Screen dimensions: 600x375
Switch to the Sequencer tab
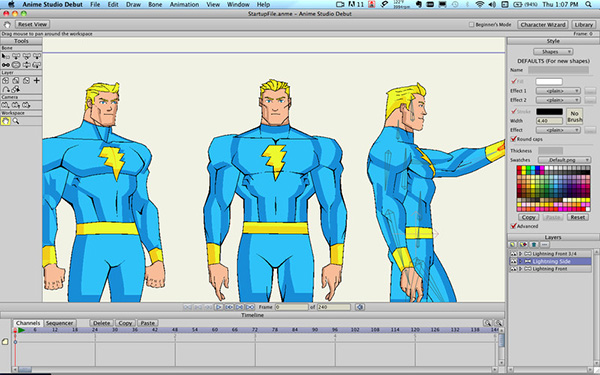pos(60,323)
